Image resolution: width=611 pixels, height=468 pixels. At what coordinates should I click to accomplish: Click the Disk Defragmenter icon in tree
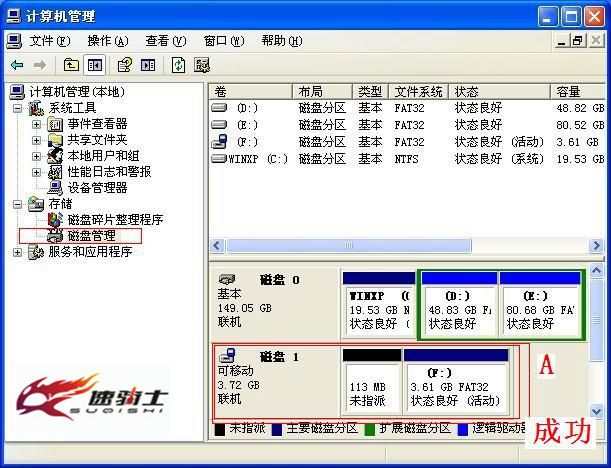coord(55,220)
